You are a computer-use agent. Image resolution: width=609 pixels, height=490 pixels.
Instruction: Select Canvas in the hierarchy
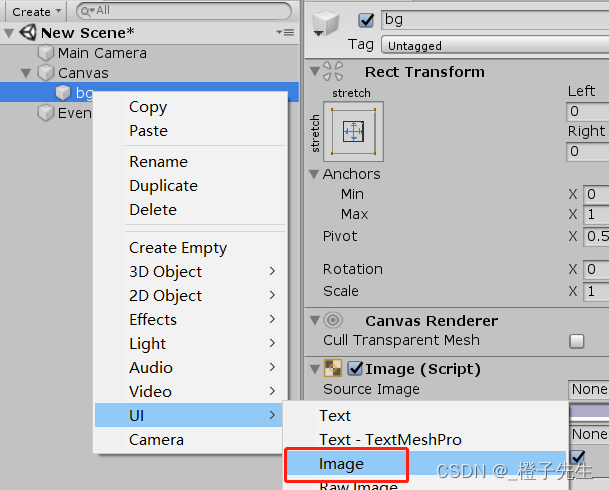point(83,73)
